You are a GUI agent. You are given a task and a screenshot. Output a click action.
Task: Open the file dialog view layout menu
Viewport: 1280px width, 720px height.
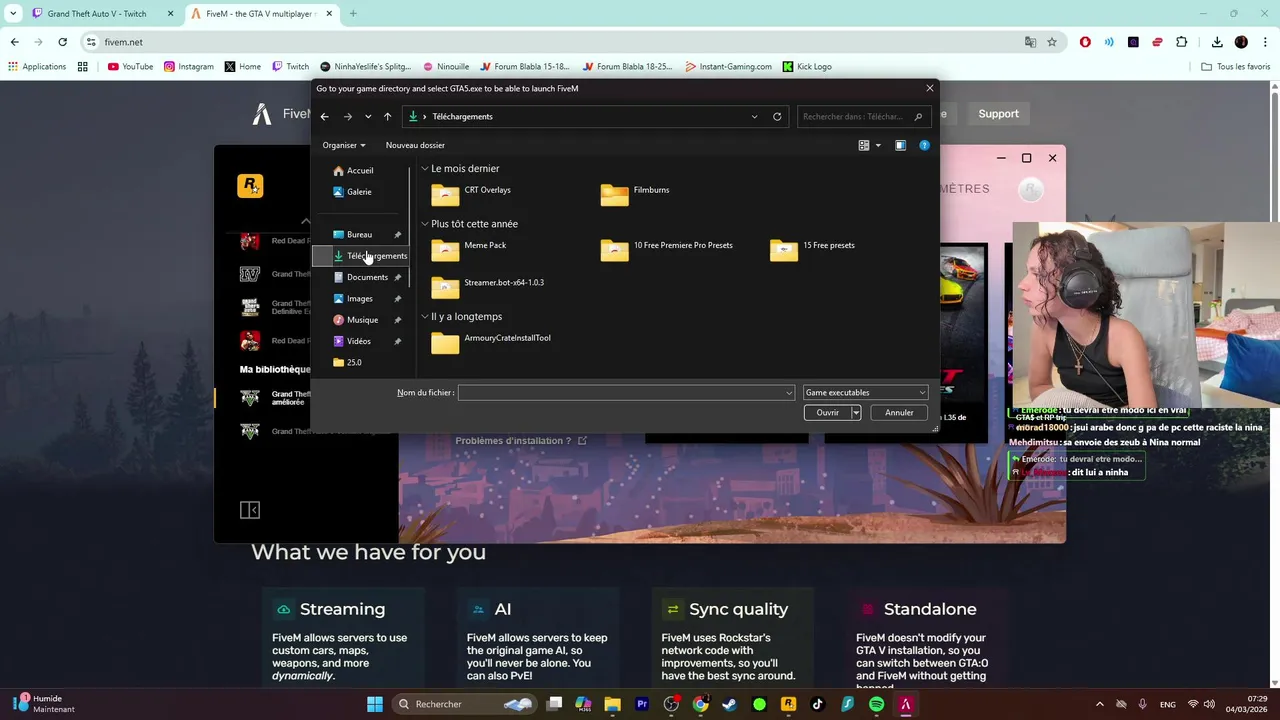[869, 145]
